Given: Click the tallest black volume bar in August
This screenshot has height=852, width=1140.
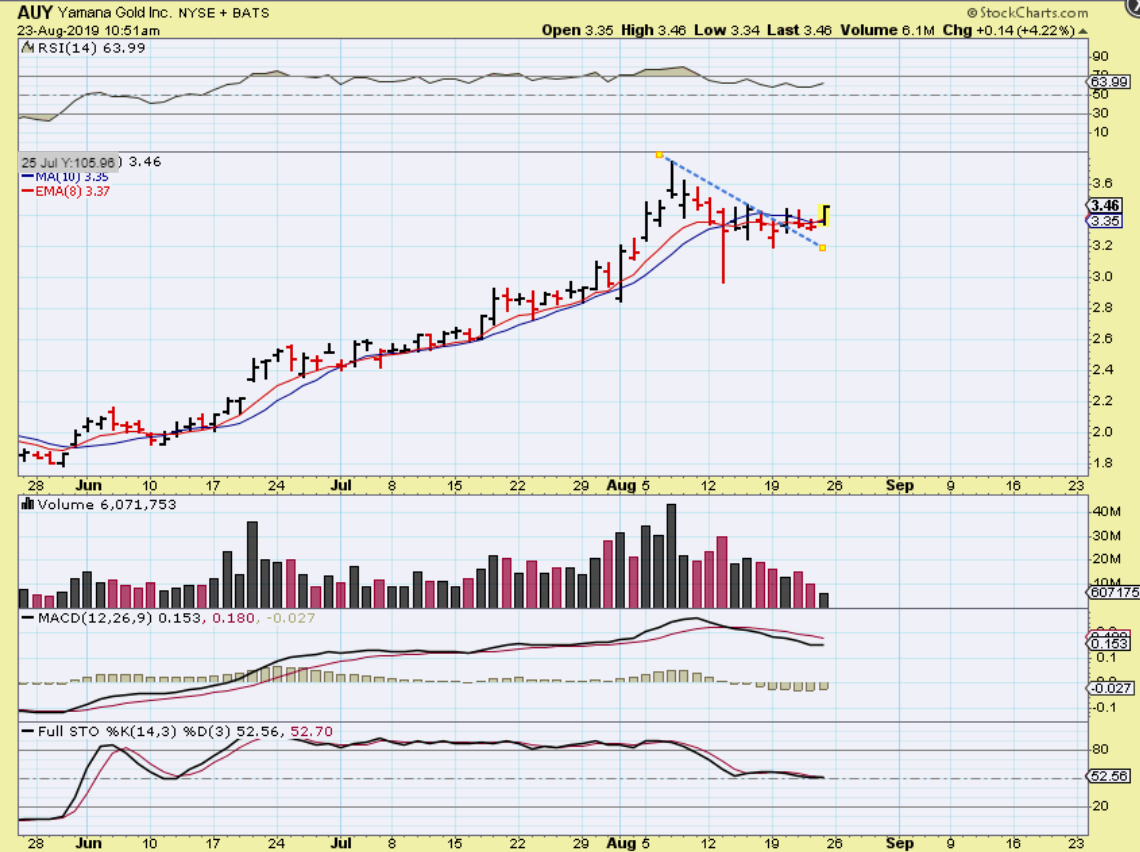Looking at the screenshot, I should click(671, 556).
